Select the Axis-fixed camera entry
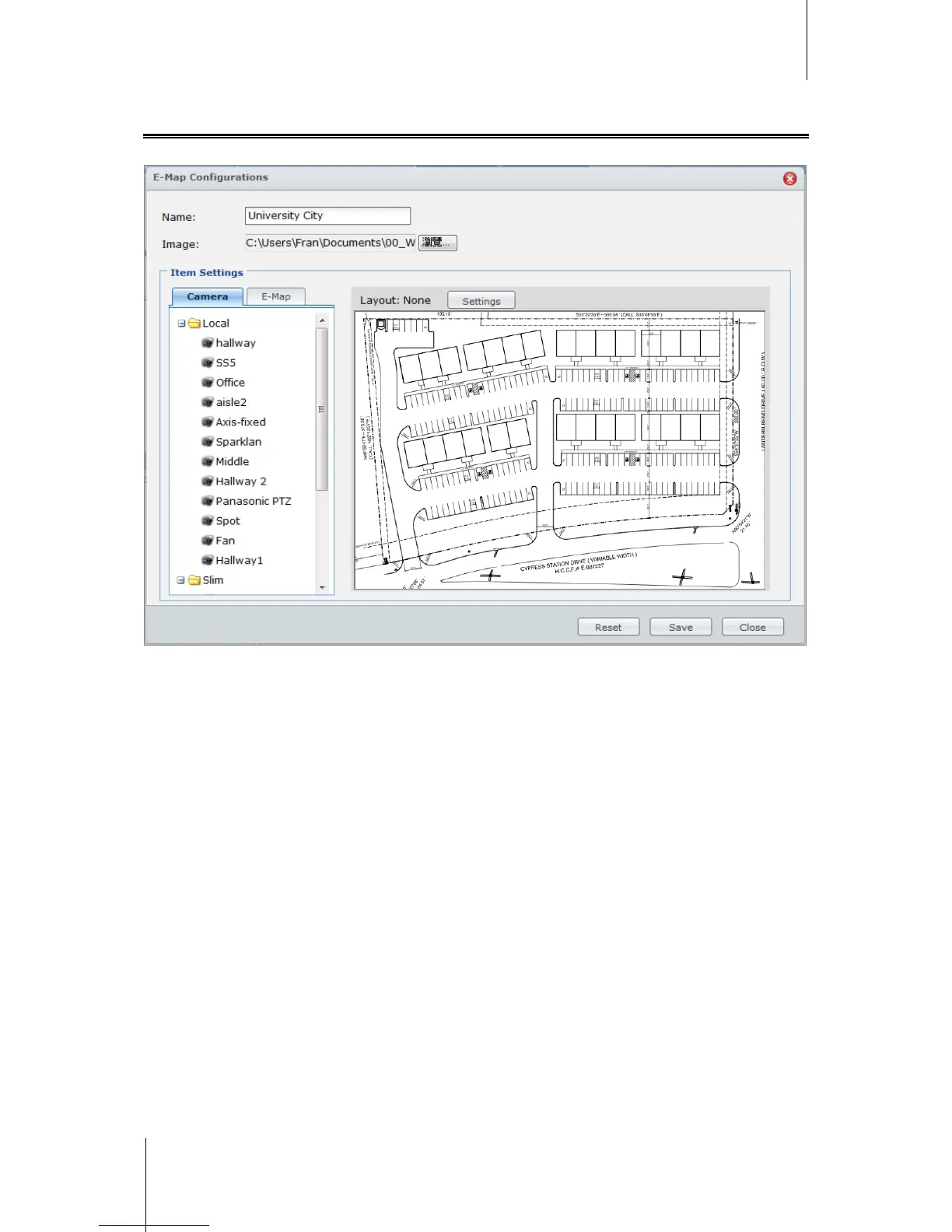Screen dimensions: 952x1232 (x=241, y=422)
